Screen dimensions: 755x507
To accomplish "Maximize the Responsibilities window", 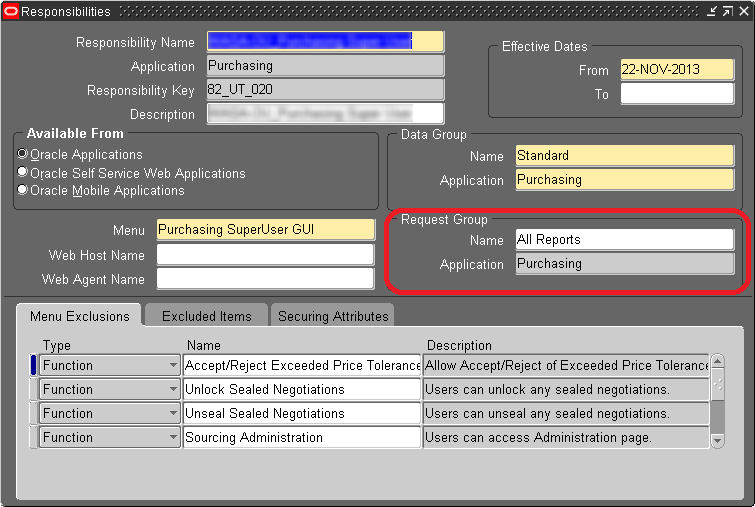I will click(728, 11).
